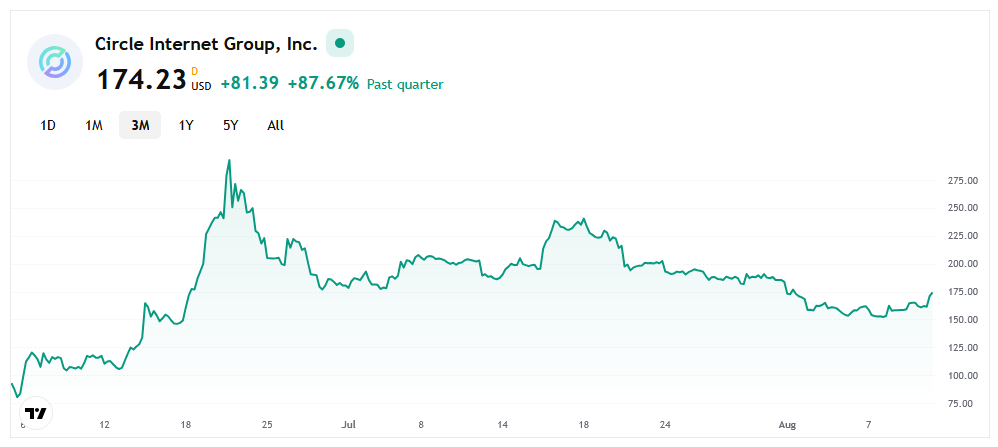998x447 pixels.
Task: Select the 1M time range tab
Action: click(x=94, y=125)
